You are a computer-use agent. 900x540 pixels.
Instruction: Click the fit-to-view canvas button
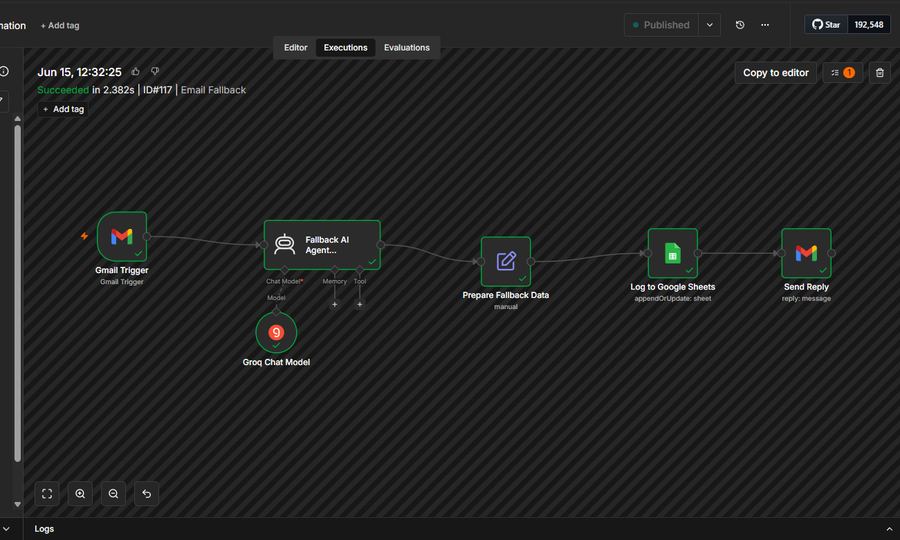pos(47,494)
